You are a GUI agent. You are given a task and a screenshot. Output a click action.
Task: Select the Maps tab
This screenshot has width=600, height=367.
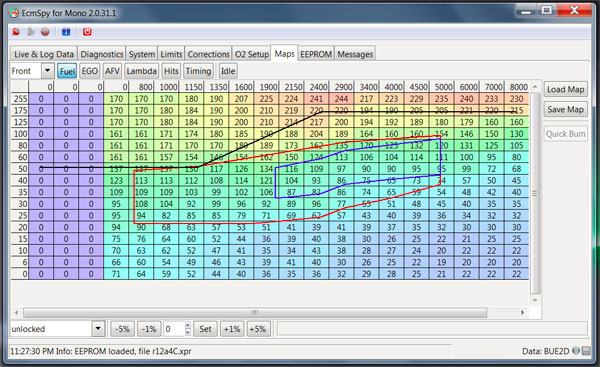[284, 54]
